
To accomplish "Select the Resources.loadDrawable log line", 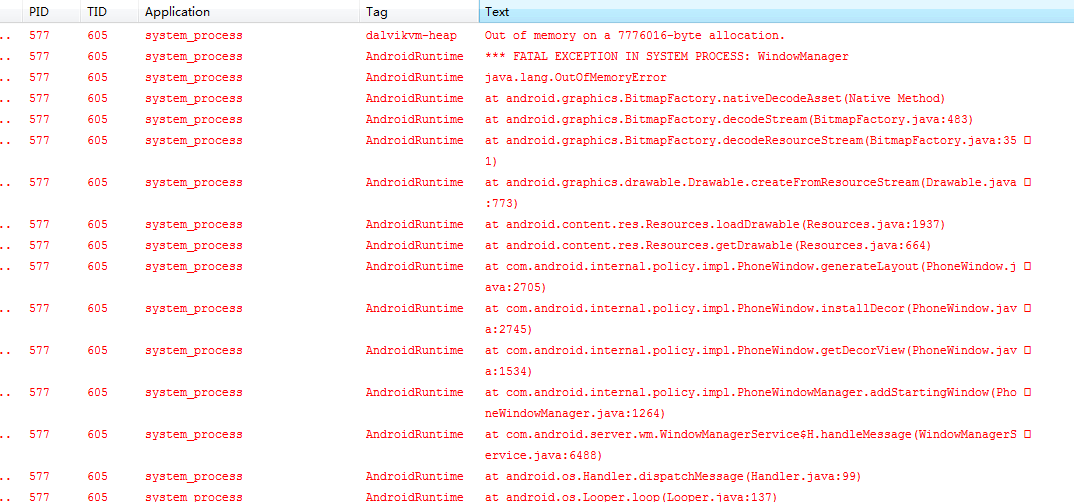I will tap(714, 225).
